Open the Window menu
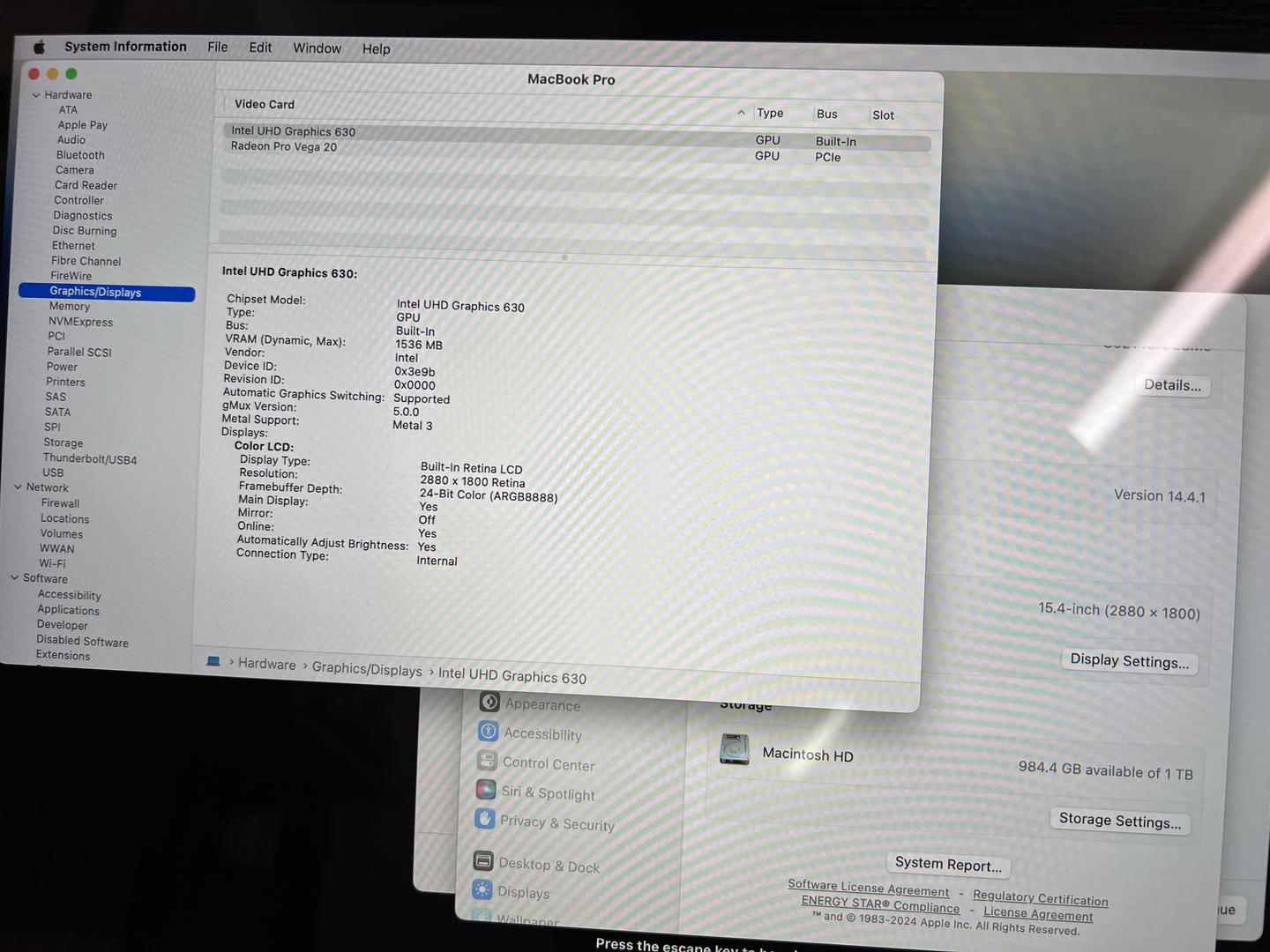 point(317,48)
